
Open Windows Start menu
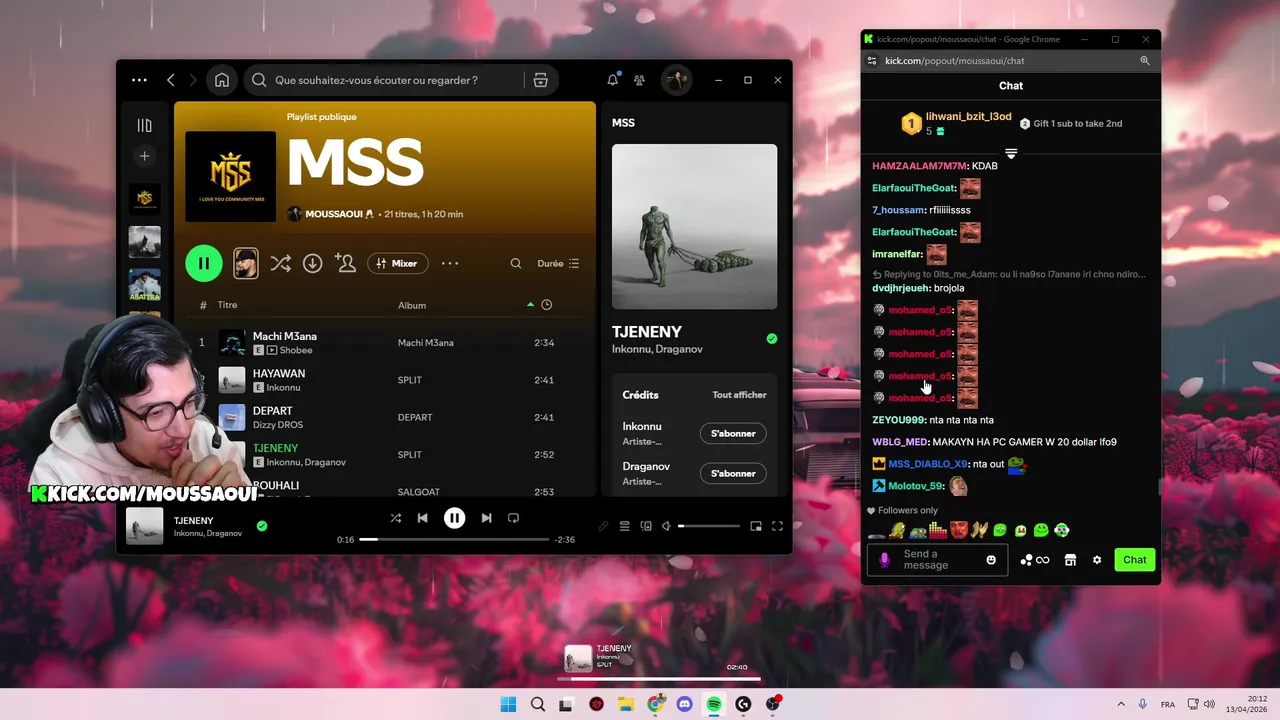click(508, 704)
